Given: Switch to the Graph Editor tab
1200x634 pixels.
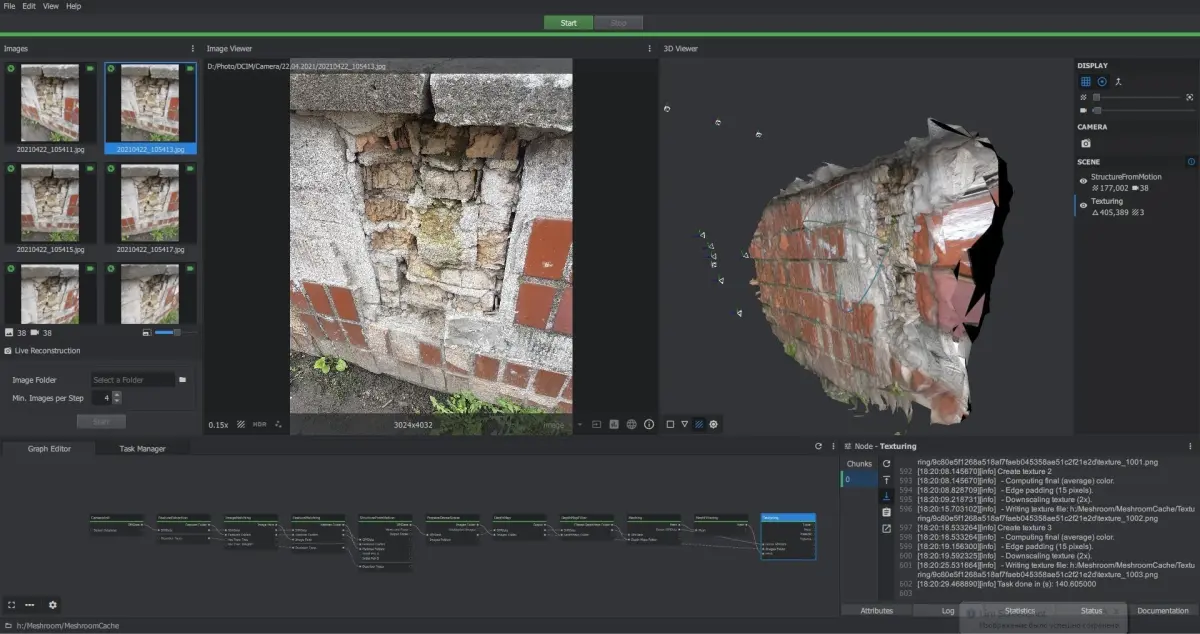Looking at the screenshot, I should coord(49,449).
